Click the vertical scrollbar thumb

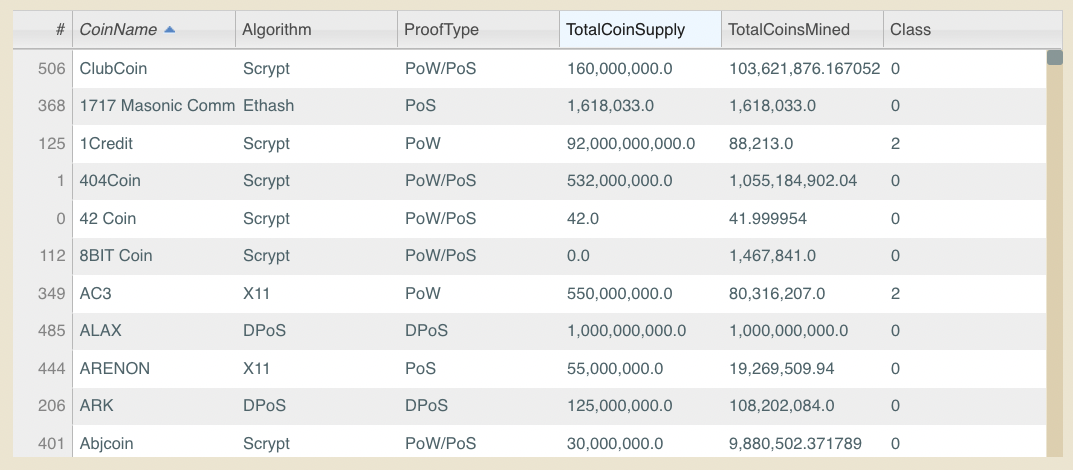pos(1054,58)
